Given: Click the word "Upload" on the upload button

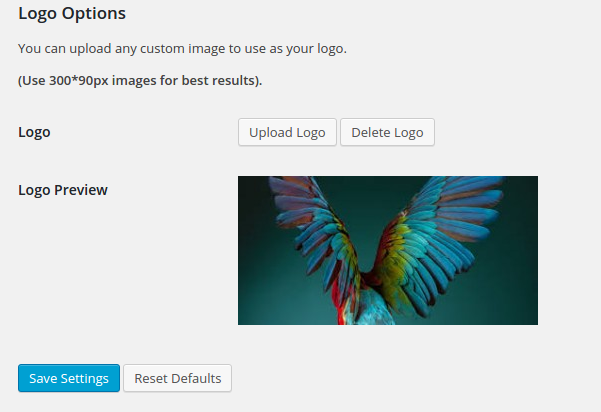Looking at the screenshot, I should pyautogui.click(x=271, y=132).
